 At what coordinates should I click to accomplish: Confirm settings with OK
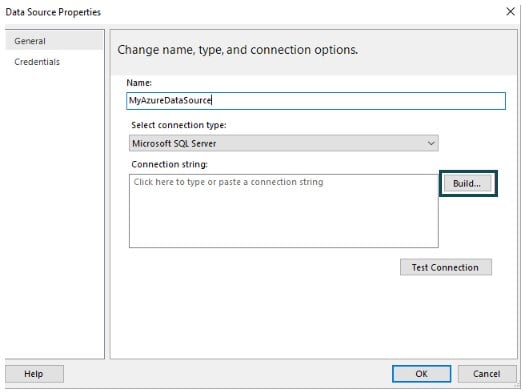pyautogui.click(x=422, y=374)
